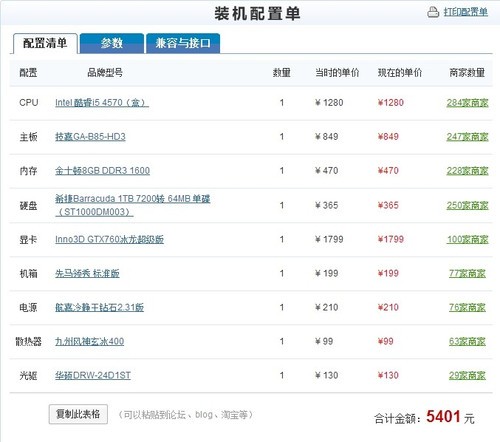Open the 技嘉GA-B85-HD3 motherboard link
The width and height of the screenshot is (500, 442).
[x=90, y=137]
